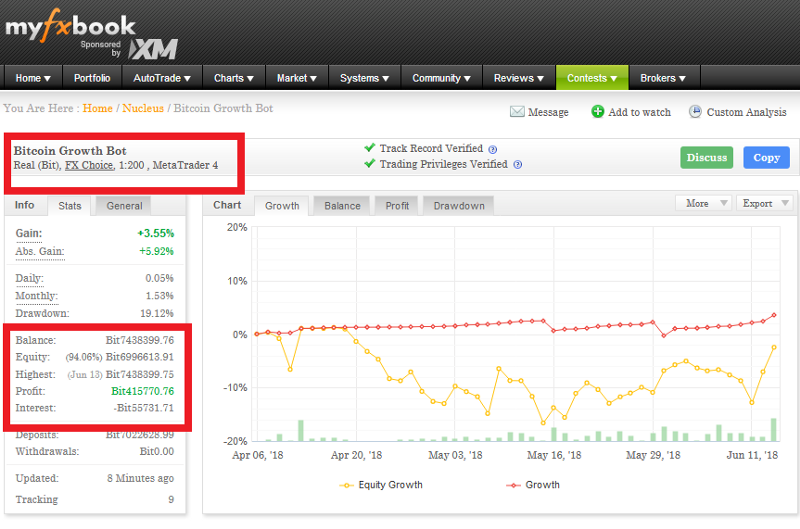
Task: Follow the Nucleus breadcrumb link
Action: point(143,108)
